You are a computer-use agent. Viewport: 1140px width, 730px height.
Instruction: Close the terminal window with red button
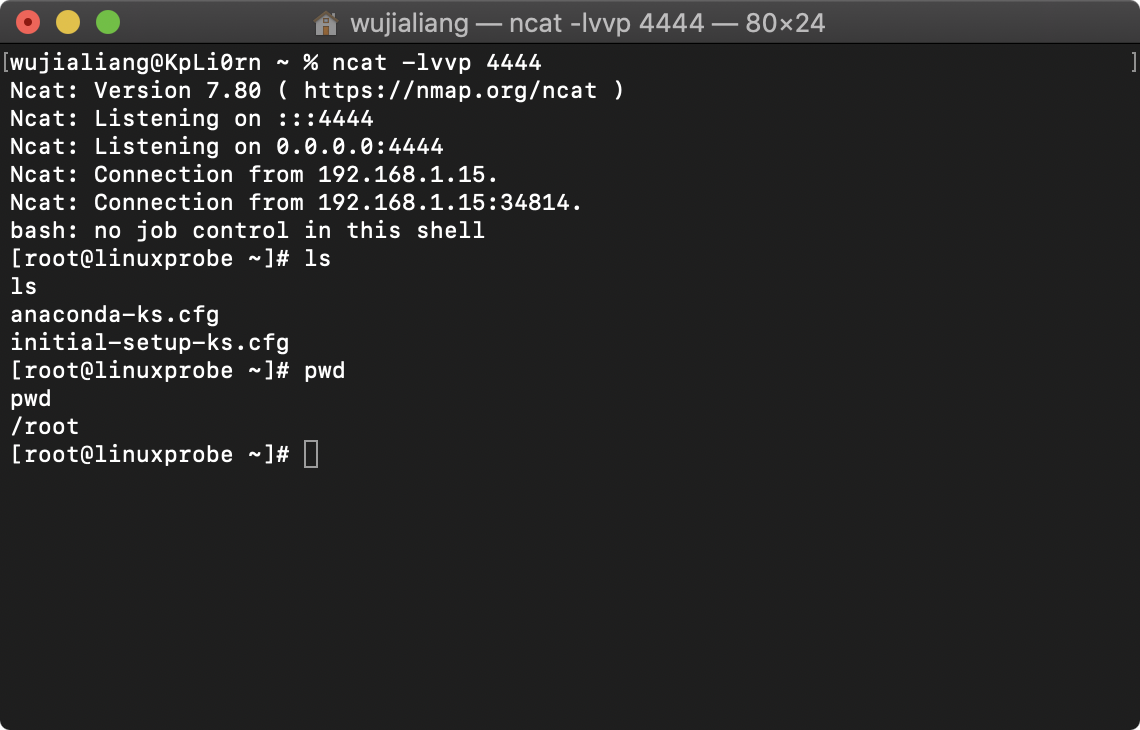[28, 23]
